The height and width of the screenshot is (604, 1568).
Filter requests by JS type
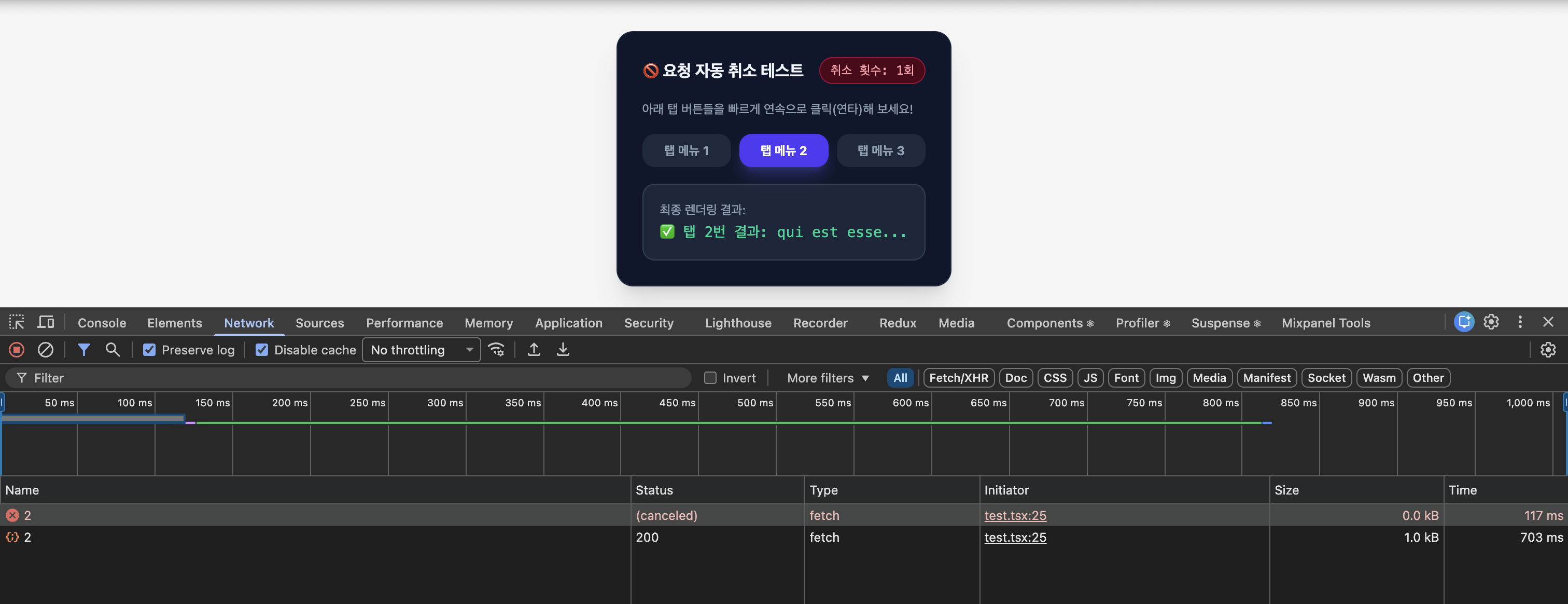pos(1090,378)
